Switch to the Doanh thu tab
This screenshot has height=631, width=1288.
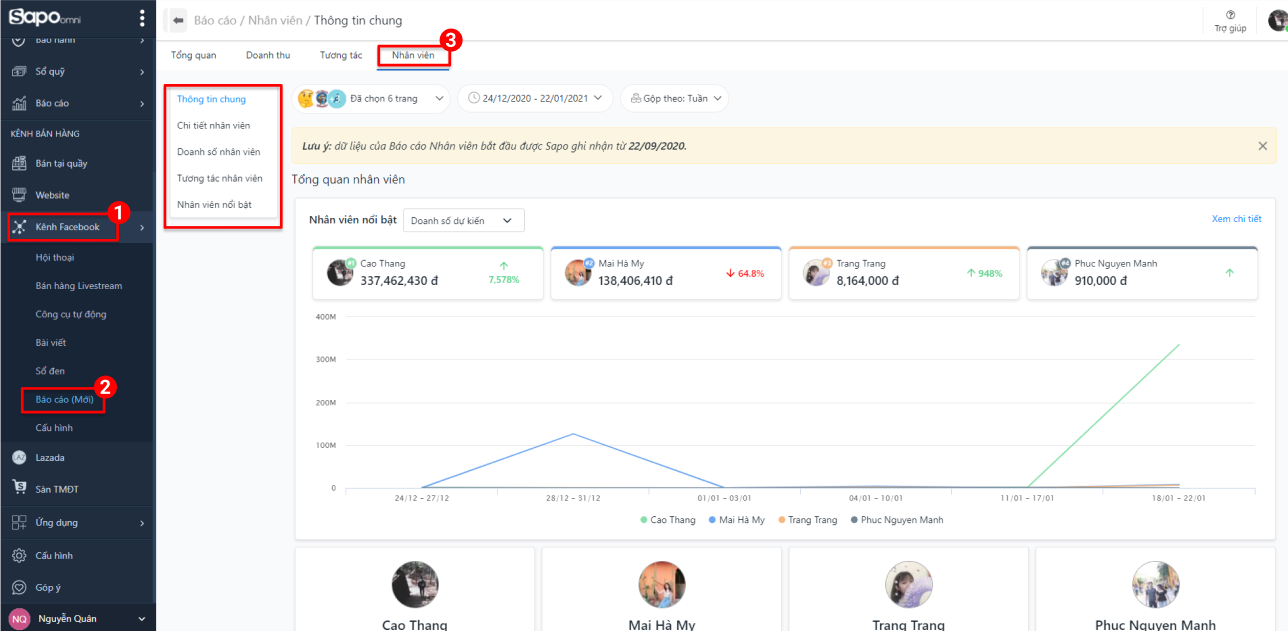pyautogui.click(x=268, y=55)
